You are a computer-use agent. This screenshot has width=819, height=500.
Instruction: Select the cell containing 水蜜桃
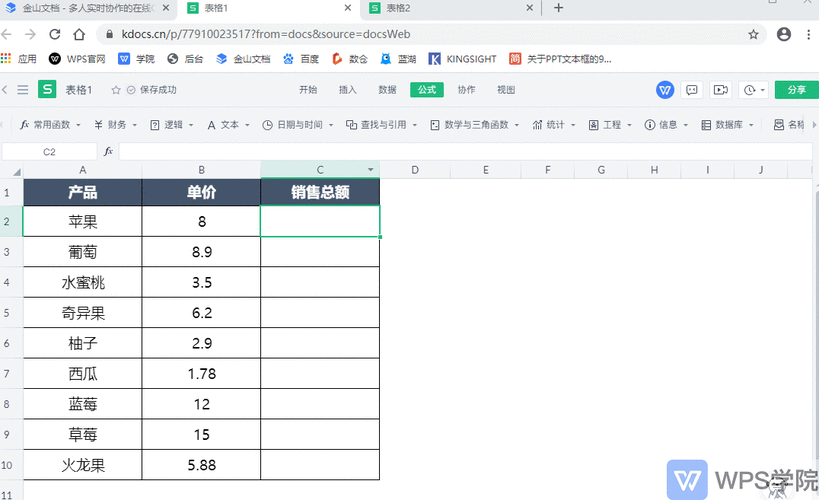pyautogui.click(x=83, y=283)
